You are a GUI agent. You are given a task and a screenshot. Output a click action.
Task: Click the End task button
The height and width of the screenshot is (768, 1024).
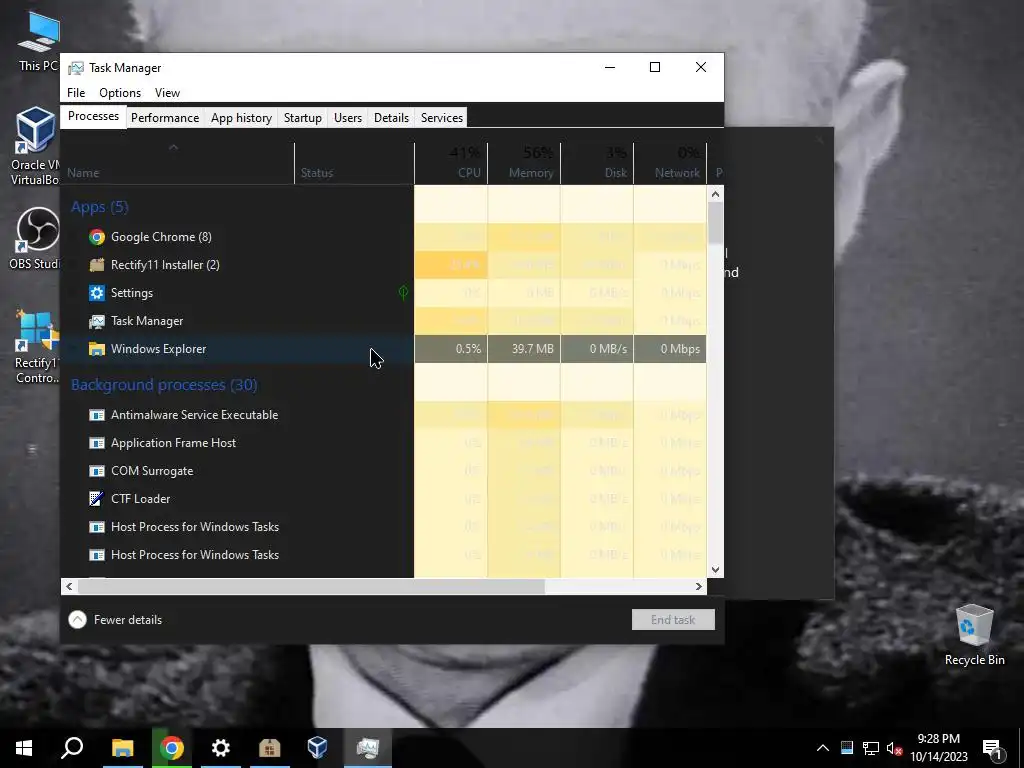click(x=673, y=620)
